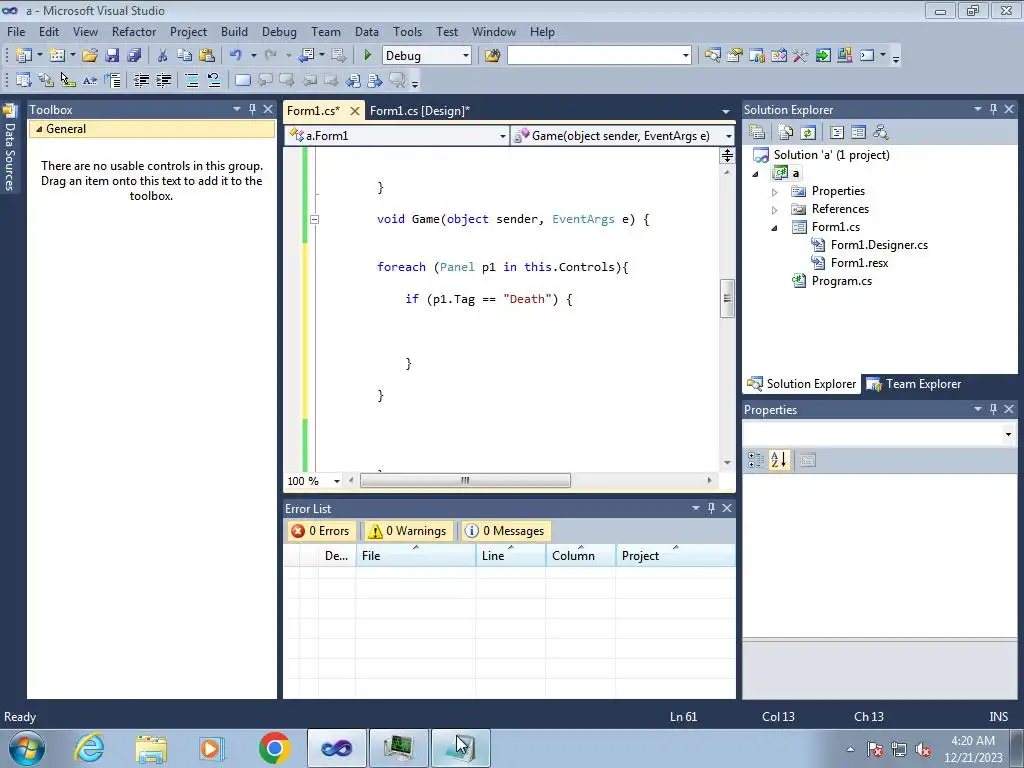Sort Error List by the Project column
Viewport: 1024px width, 768px height.
[x=675, y=555]
